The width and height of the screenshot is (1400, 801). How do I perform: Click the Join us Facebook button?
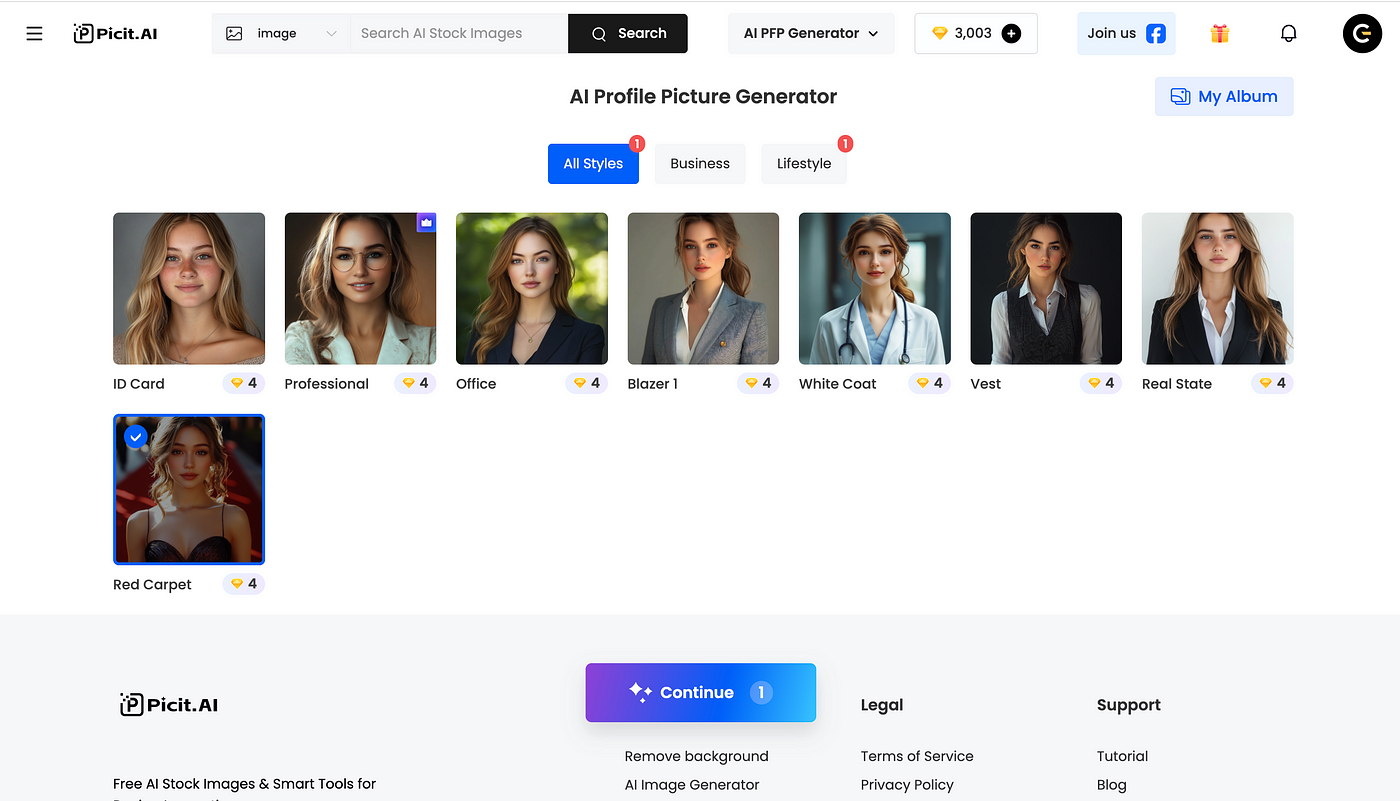[1126, 33]
